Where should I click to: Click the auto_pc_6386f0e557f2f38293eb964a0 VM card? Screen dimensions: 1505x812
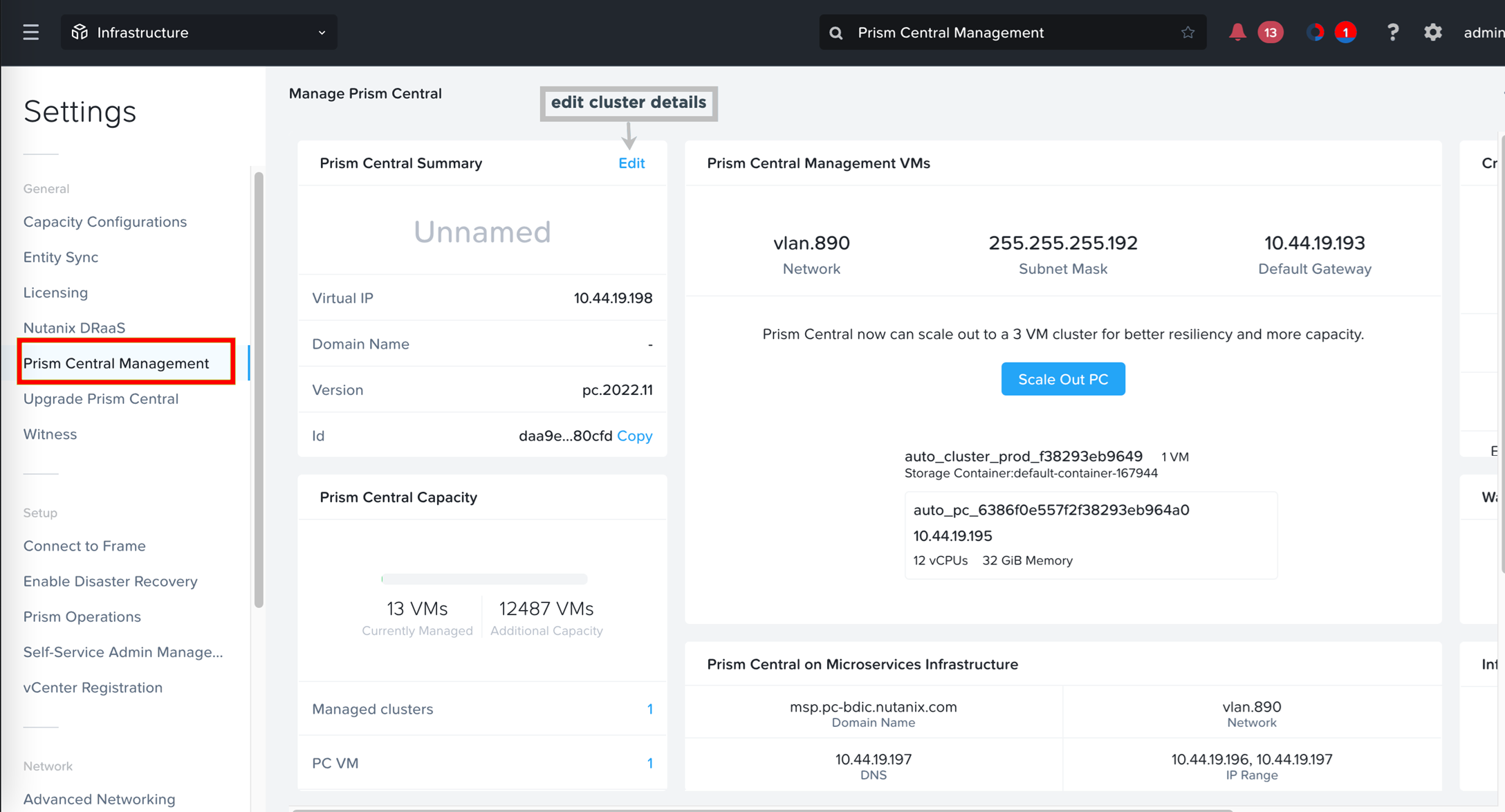pos(1091,535)
